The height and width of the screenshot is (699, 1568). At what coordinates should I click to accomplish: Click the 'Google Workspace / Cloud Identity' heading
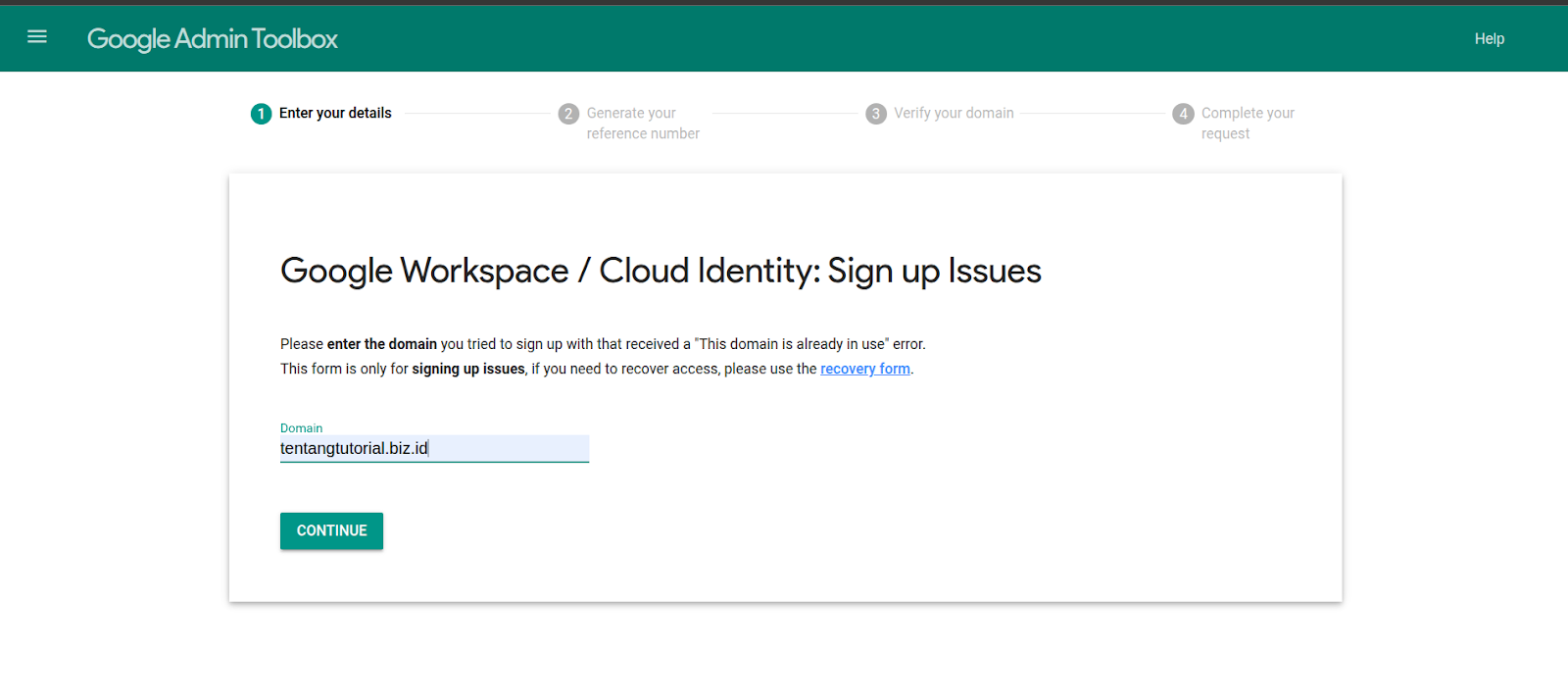coord(661,271)
